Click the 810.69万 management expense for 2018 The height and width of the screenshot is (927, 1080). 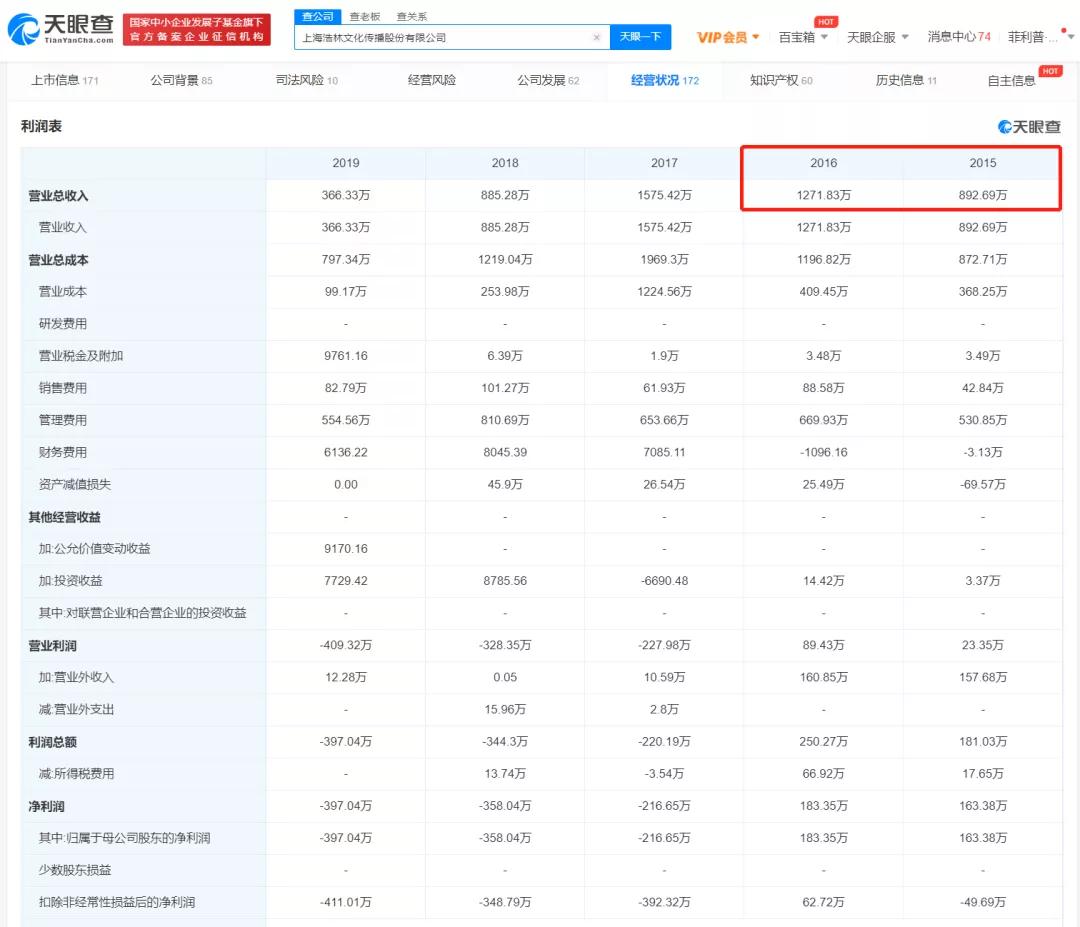(x=505, y=419)
